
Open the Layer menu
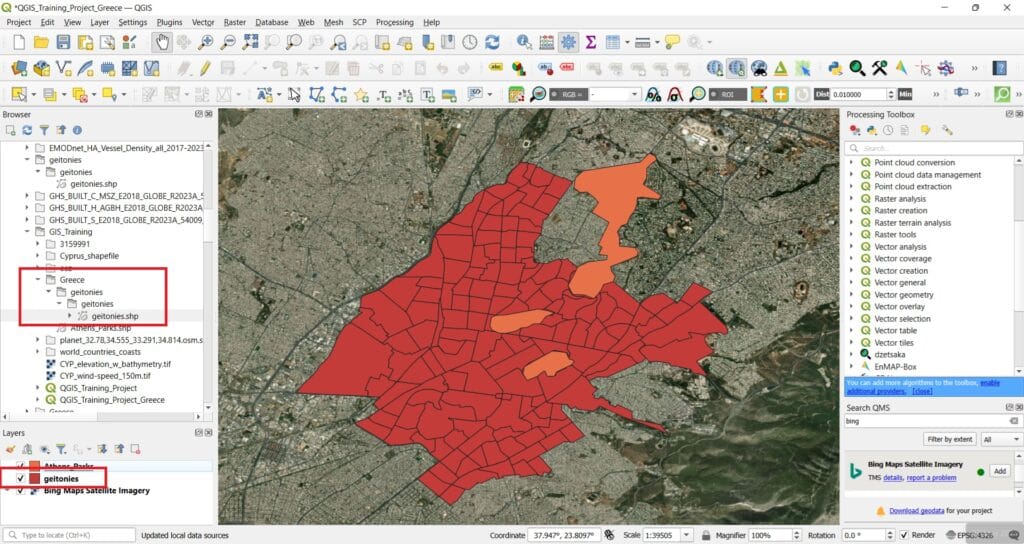click(x=99, y=22)
